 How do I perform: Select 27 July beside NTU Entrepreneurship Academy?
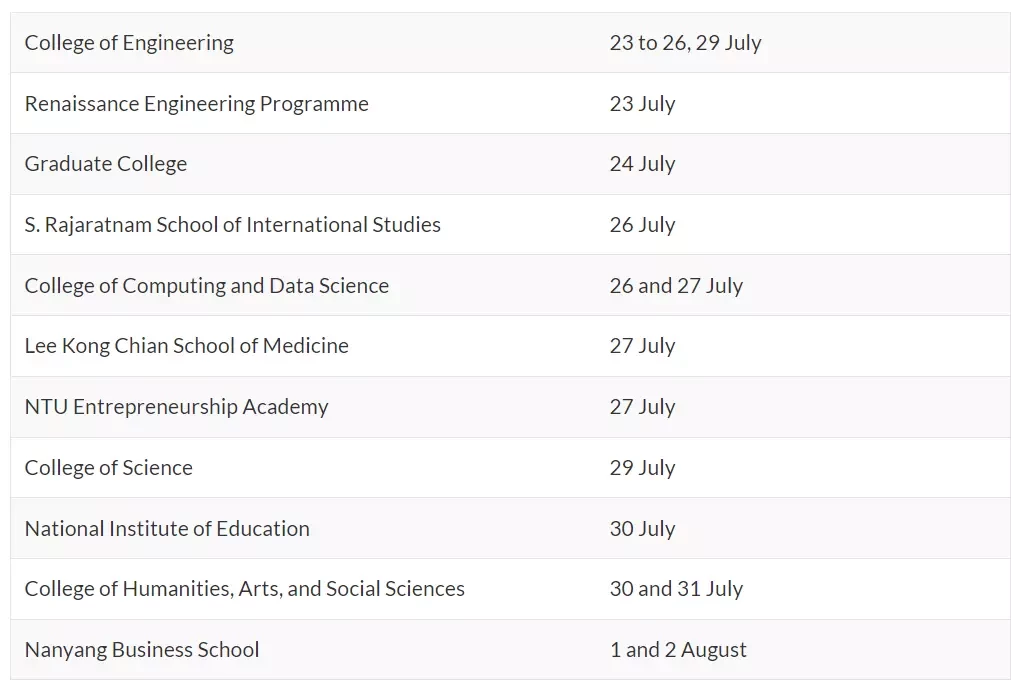(642, 407)
